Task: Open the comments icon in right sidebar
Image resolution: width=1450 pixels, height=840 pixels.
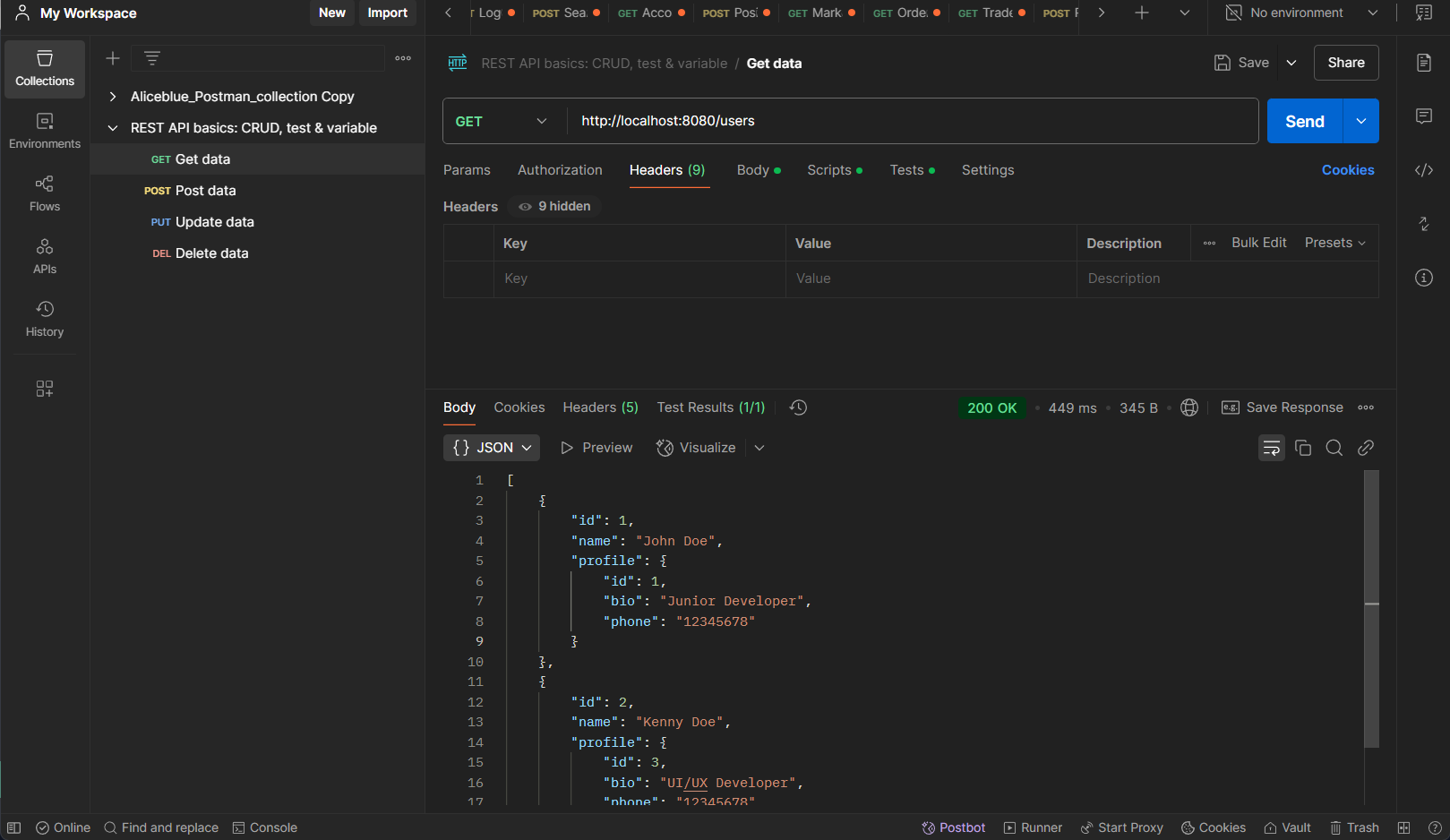Action: coord(1424,116)
